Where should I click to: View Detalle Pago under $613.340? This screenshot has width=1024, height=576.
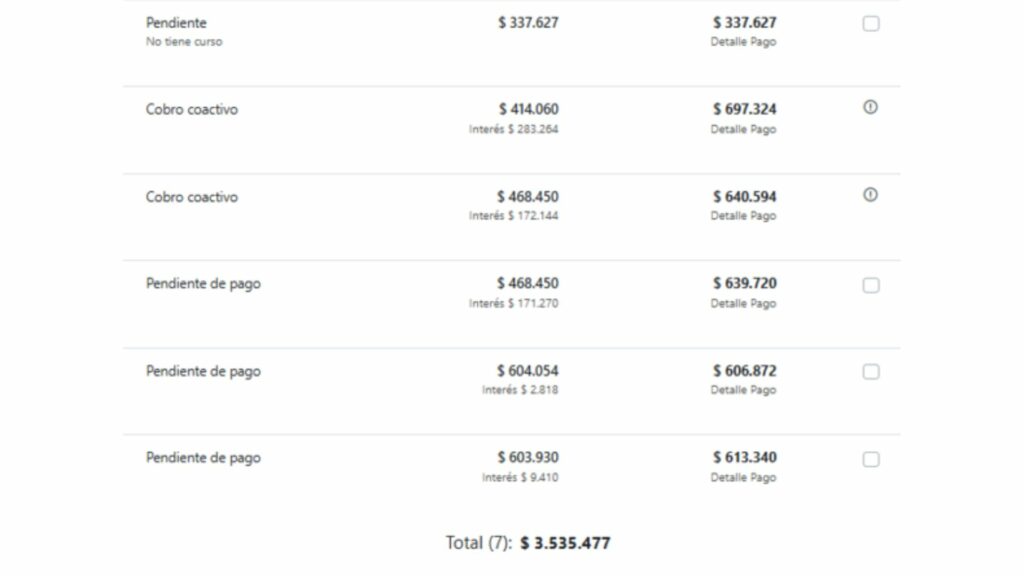point(743,477)
